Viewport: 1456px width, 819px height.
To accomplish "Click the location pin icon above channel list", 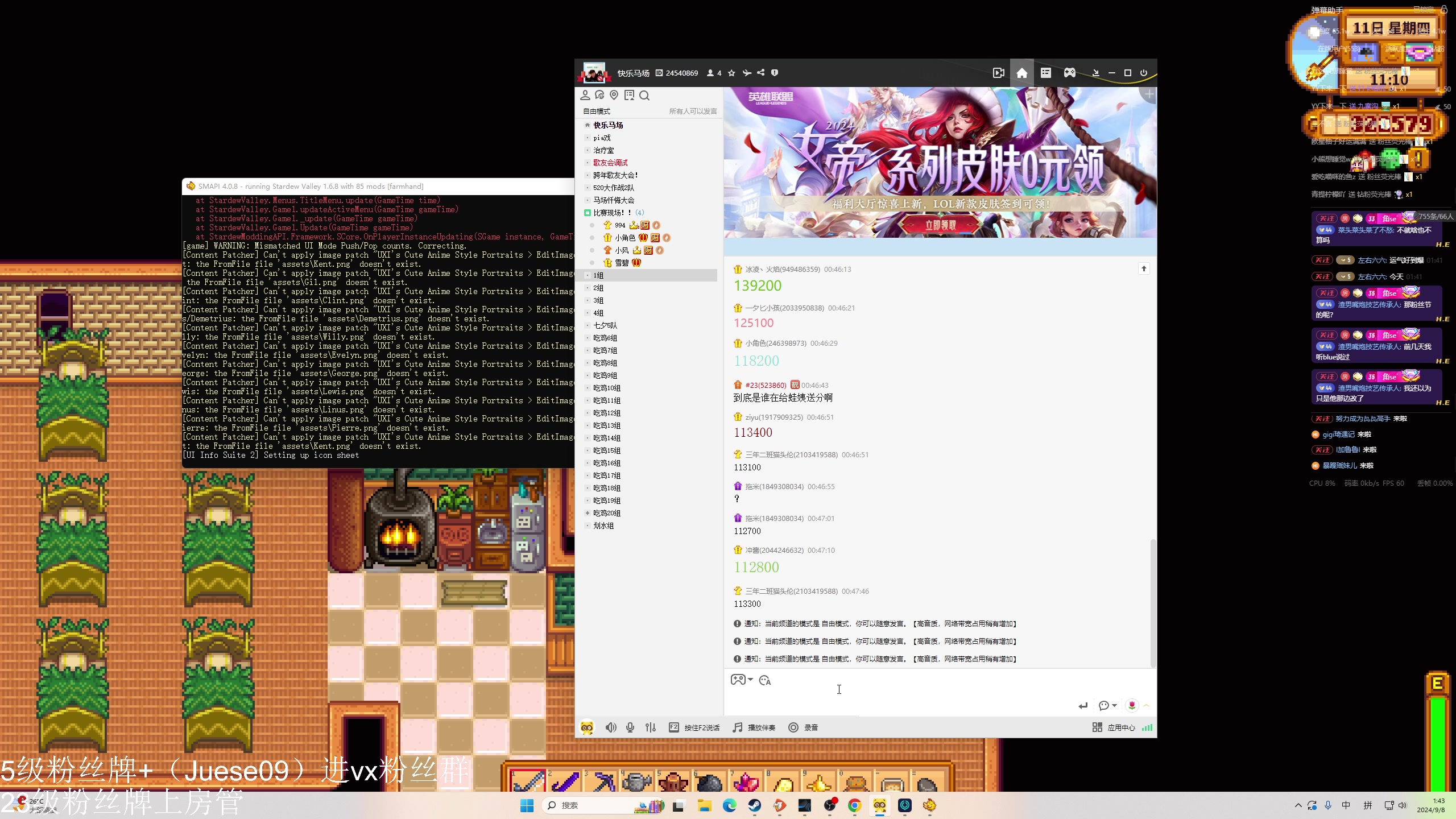I will click(614, 95).
